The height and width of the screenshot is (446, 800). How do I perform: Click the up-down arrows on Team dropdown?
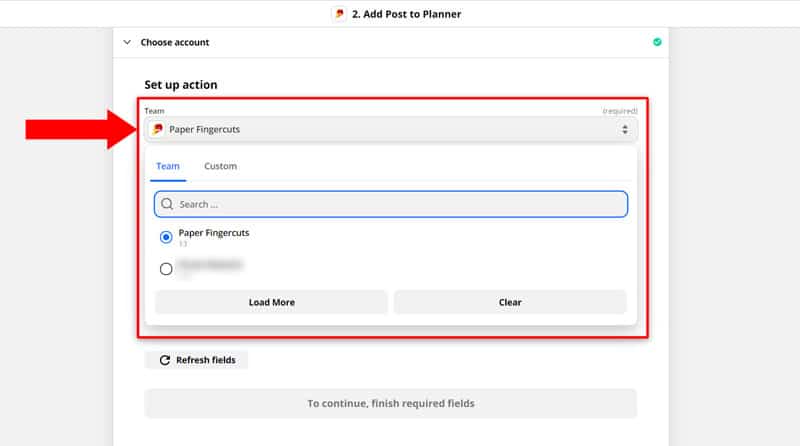click(624, 130)
